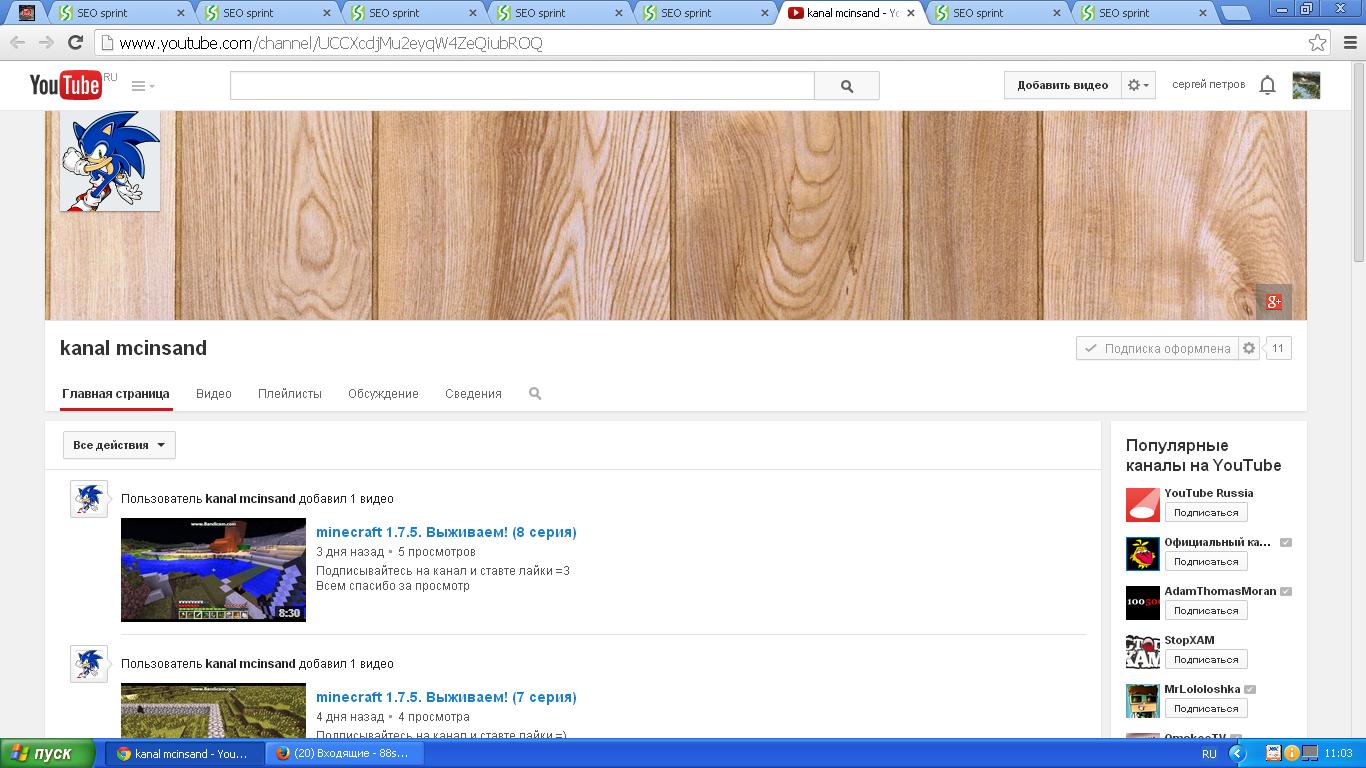This screenshot has height=768, width=1366.
Task: Click the Sonic channel avatar on banner
Action: click(110, 161)
